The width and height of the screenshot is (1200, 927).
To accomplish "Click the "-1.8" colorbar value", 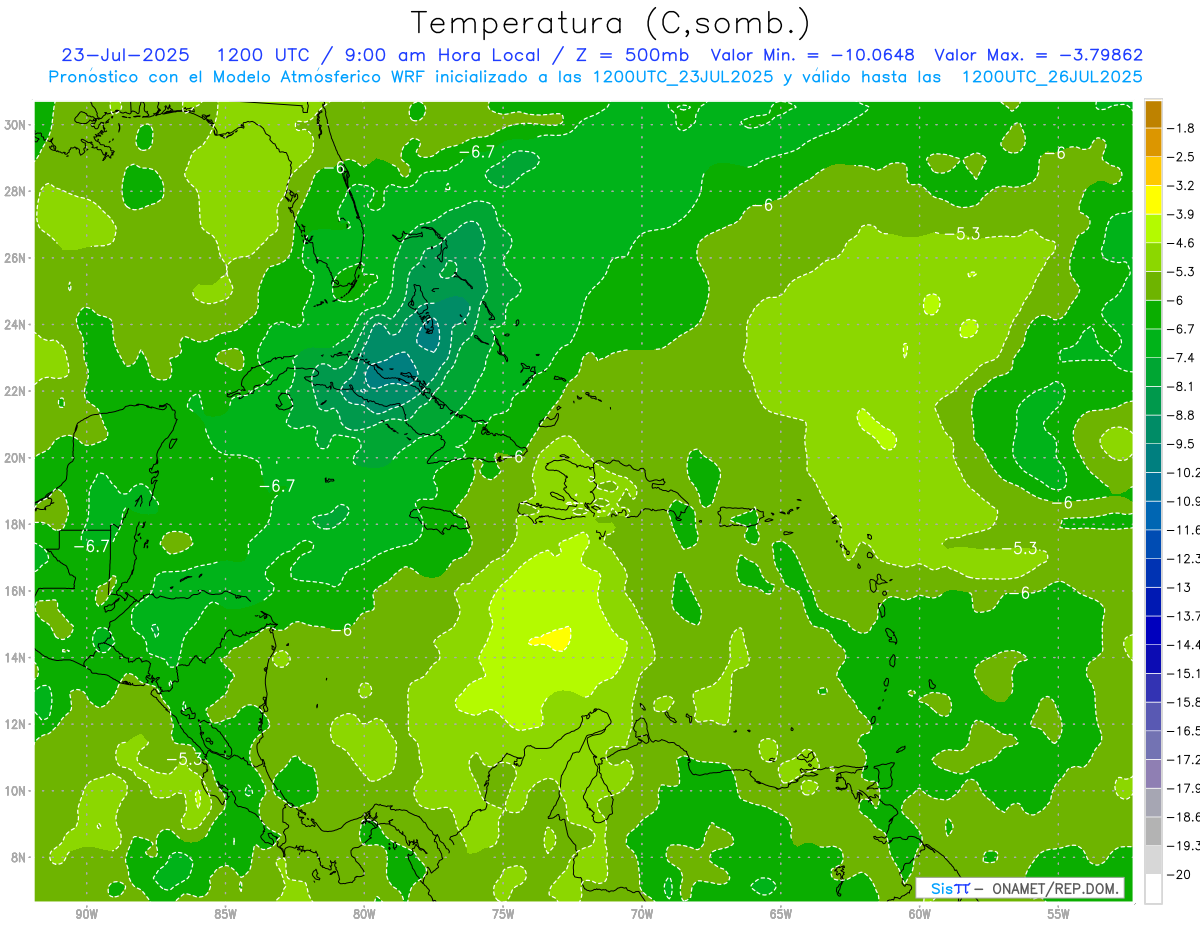I will [1181, 128].
